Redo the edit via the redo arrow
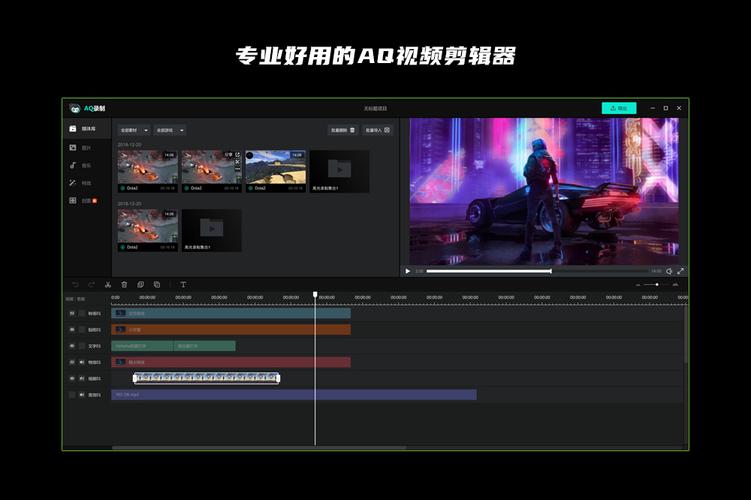 [x=91, y=284]
